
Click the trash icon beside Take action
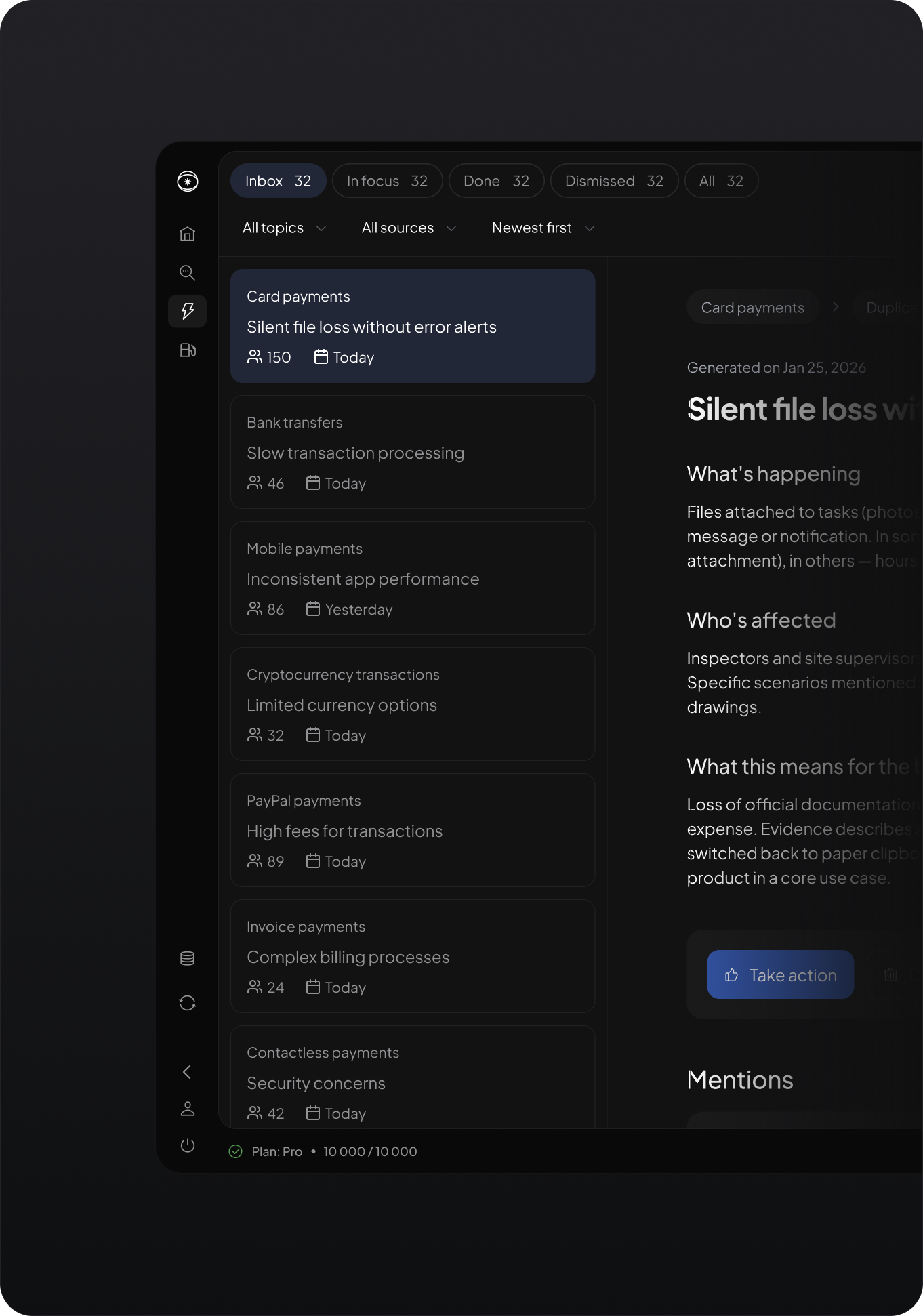890,974
